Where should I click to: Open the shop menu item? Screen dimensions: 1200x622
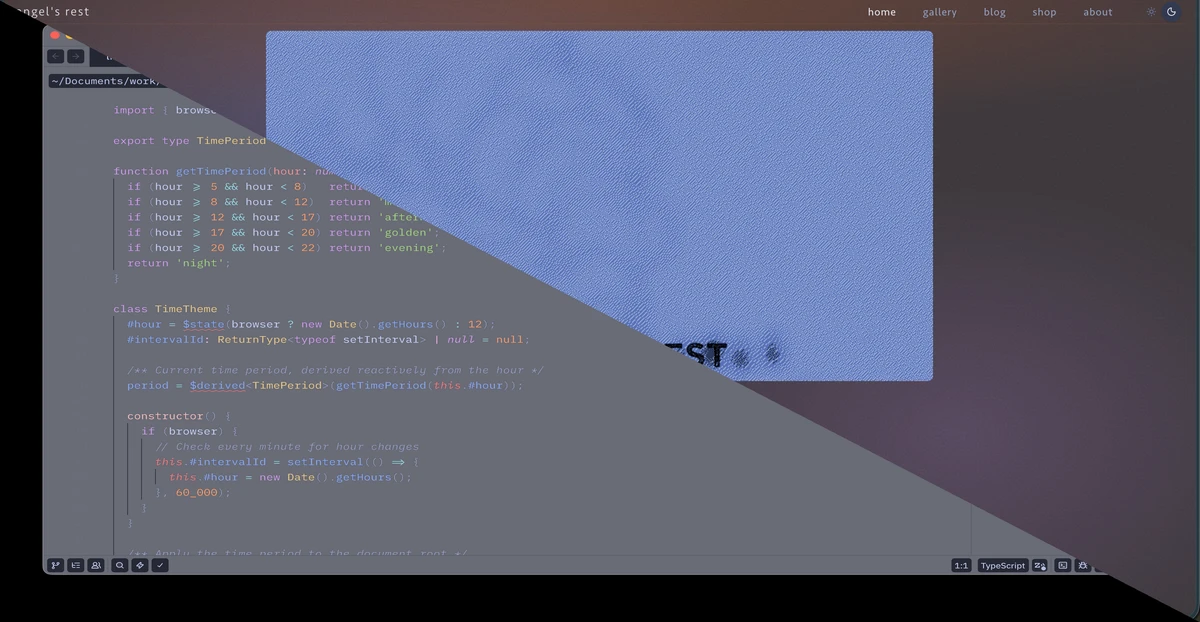[1044, 11]
